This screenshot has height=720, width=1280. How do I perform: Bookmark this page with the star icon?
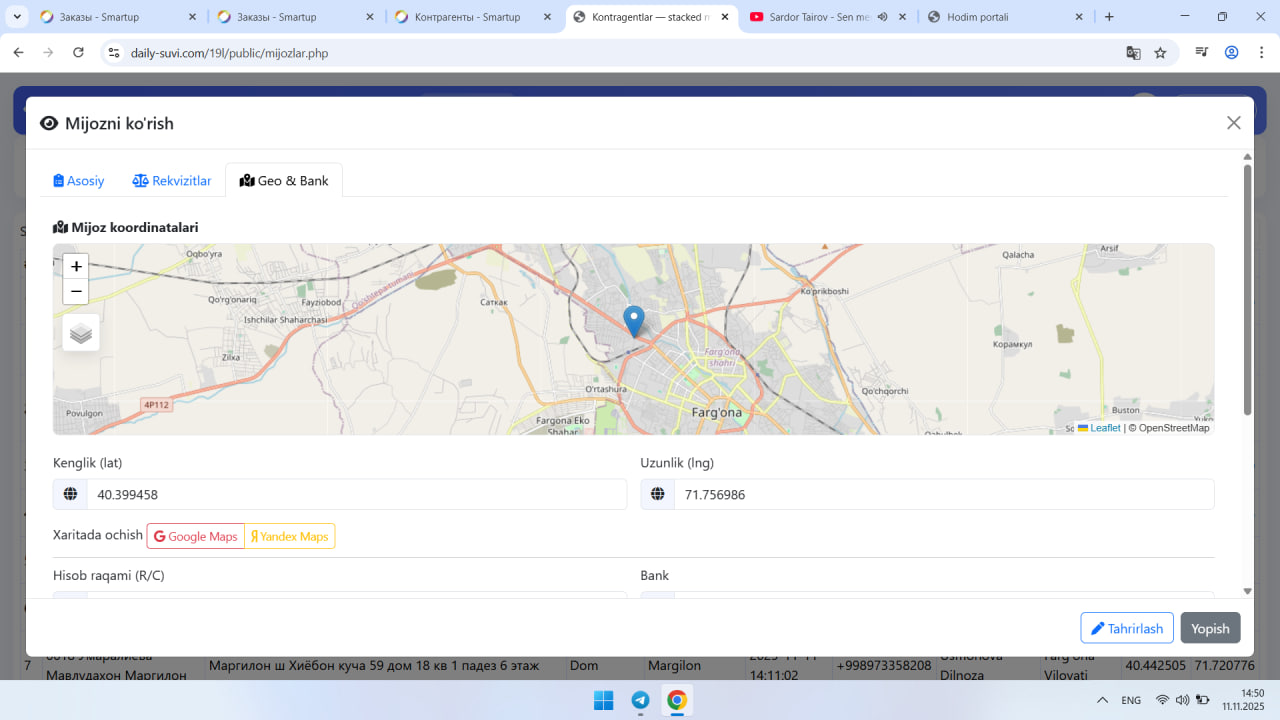pyautogui.click(x=1160, y=53)
